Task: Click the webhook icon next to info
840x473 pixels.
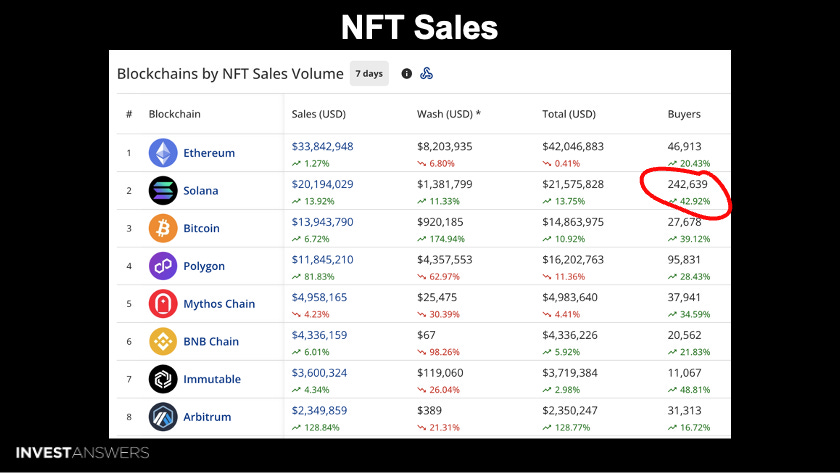Action: [x=426, y=73]
